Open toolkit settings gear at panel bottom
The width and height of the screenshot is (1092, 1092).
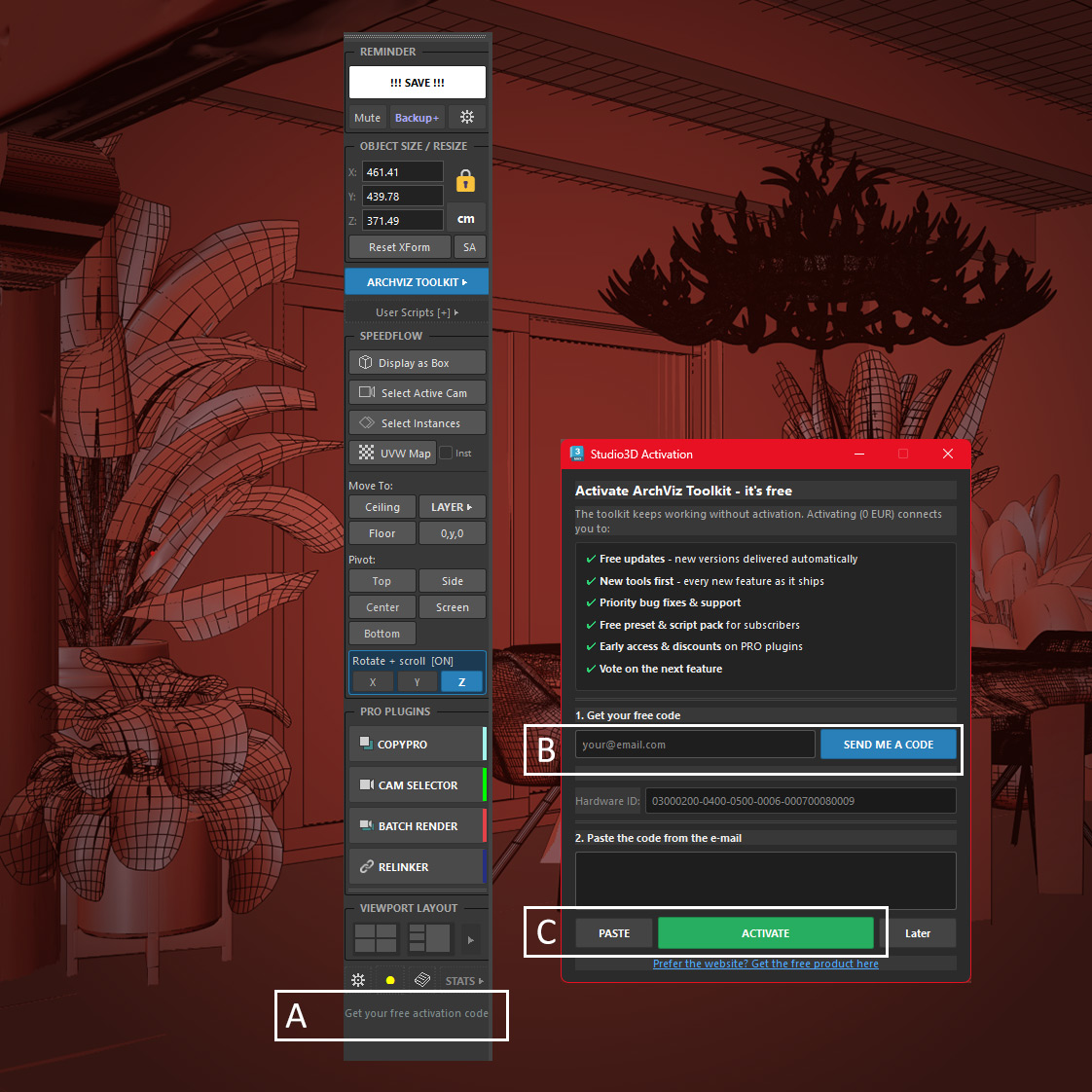click(358, 981)
